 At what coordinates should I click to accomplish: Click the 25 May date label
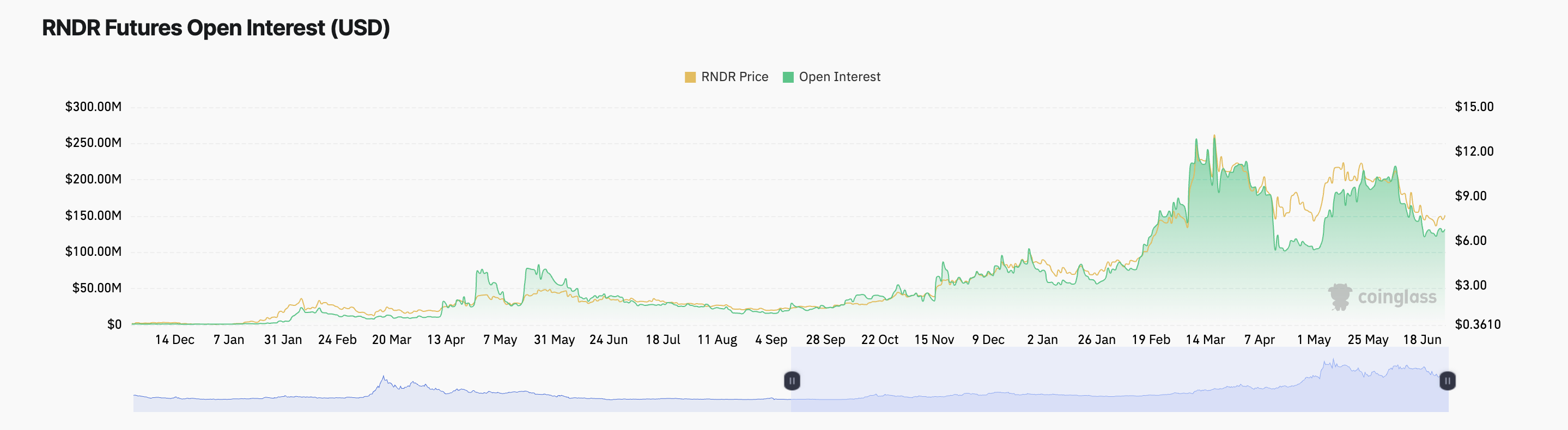pos(1369,340)
